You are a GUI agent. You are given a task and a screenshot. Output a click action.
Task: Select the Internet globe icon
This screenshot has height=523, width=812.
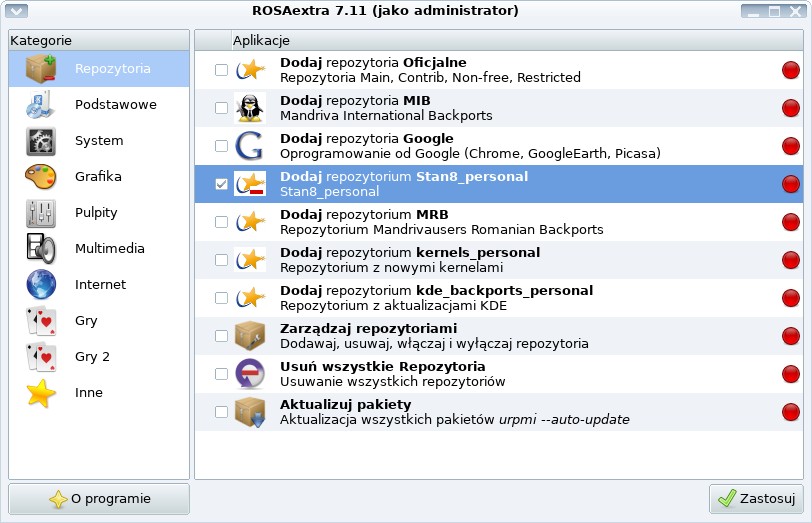point(41,284)
